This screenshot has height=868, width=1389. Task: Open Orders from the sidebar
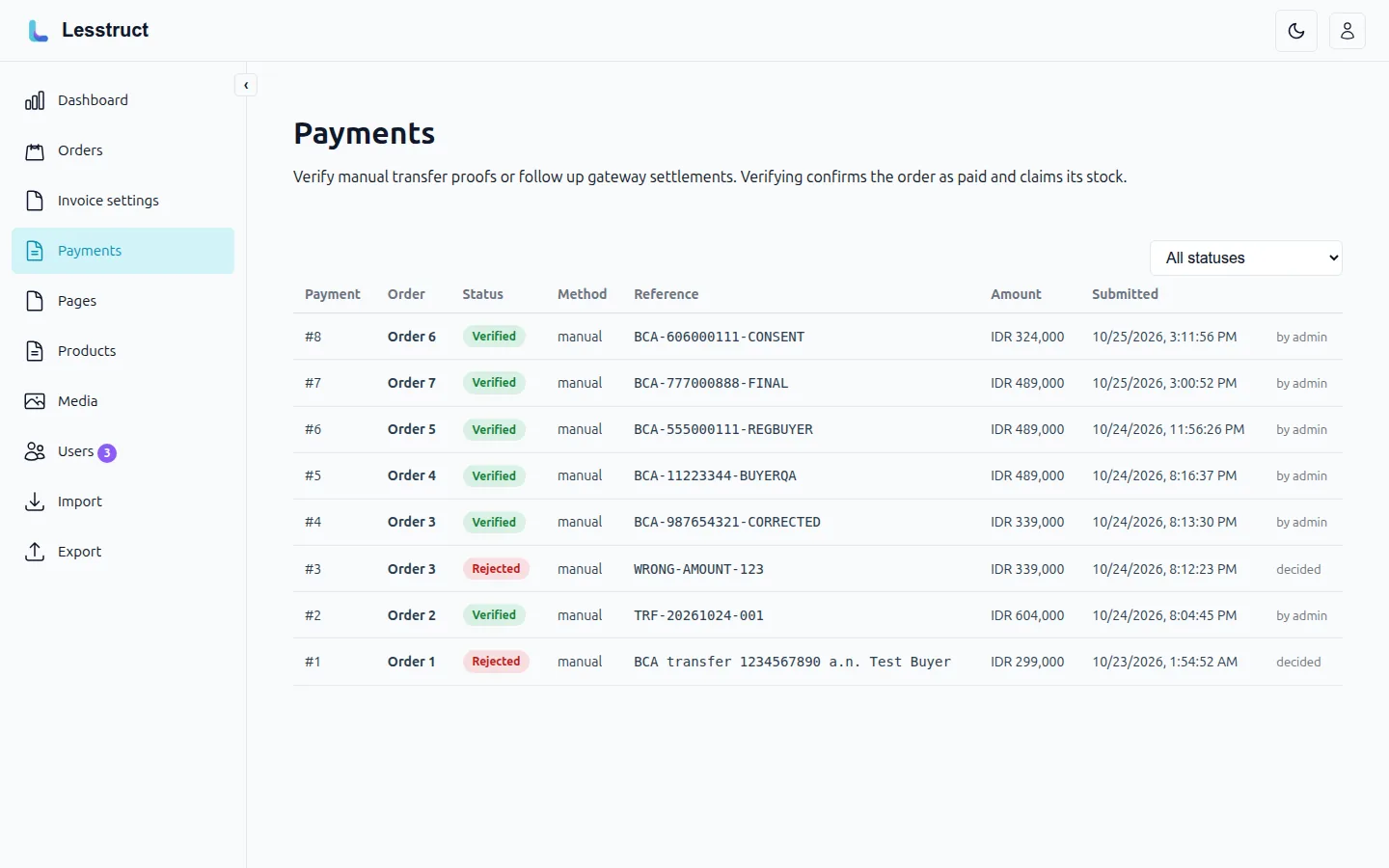tap(123, 150)
